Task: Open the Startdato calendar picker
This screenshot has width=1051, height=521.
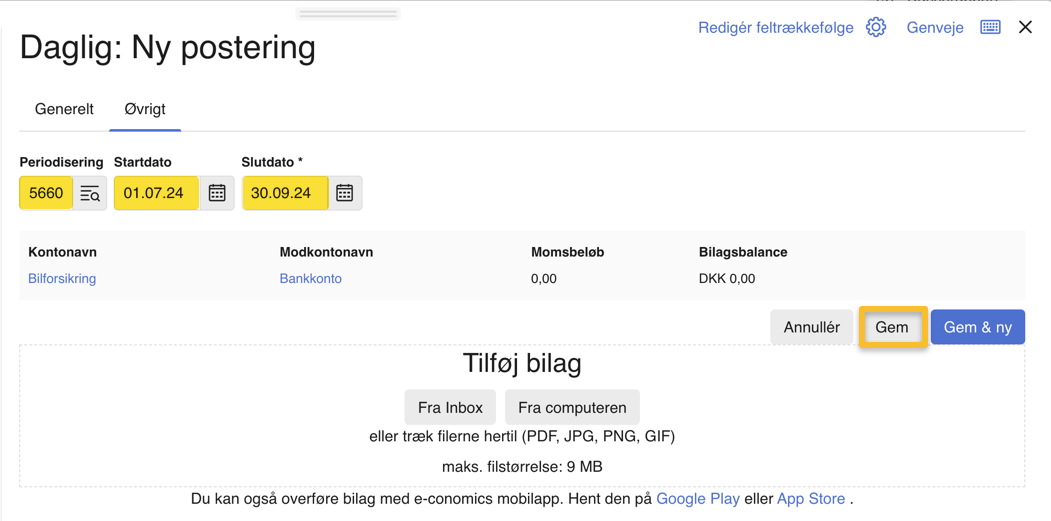Action: (217, 193)
